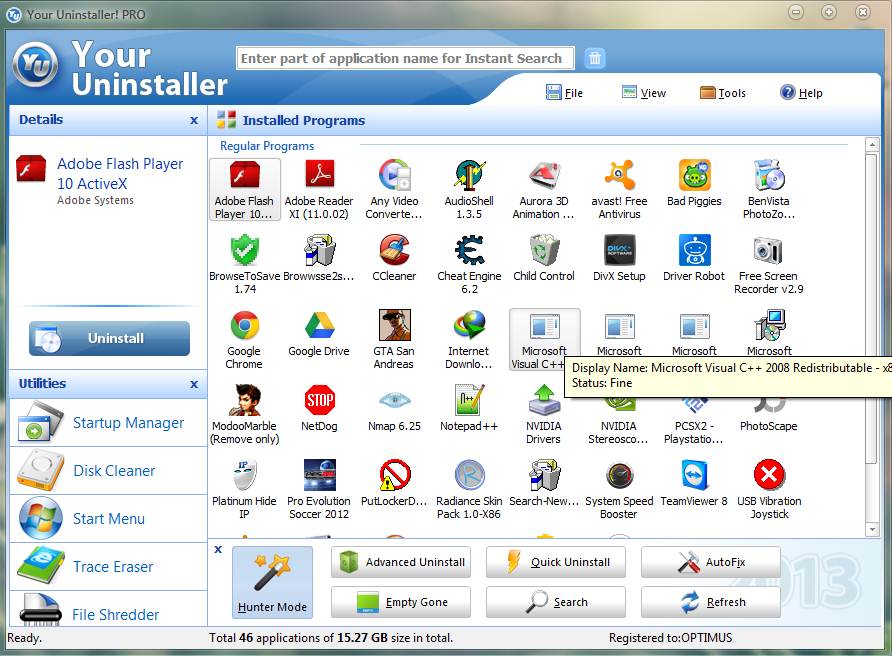Select CCleaner program icon
The image size is (892, 656).
pyautogui.click(x=394, y=250)
